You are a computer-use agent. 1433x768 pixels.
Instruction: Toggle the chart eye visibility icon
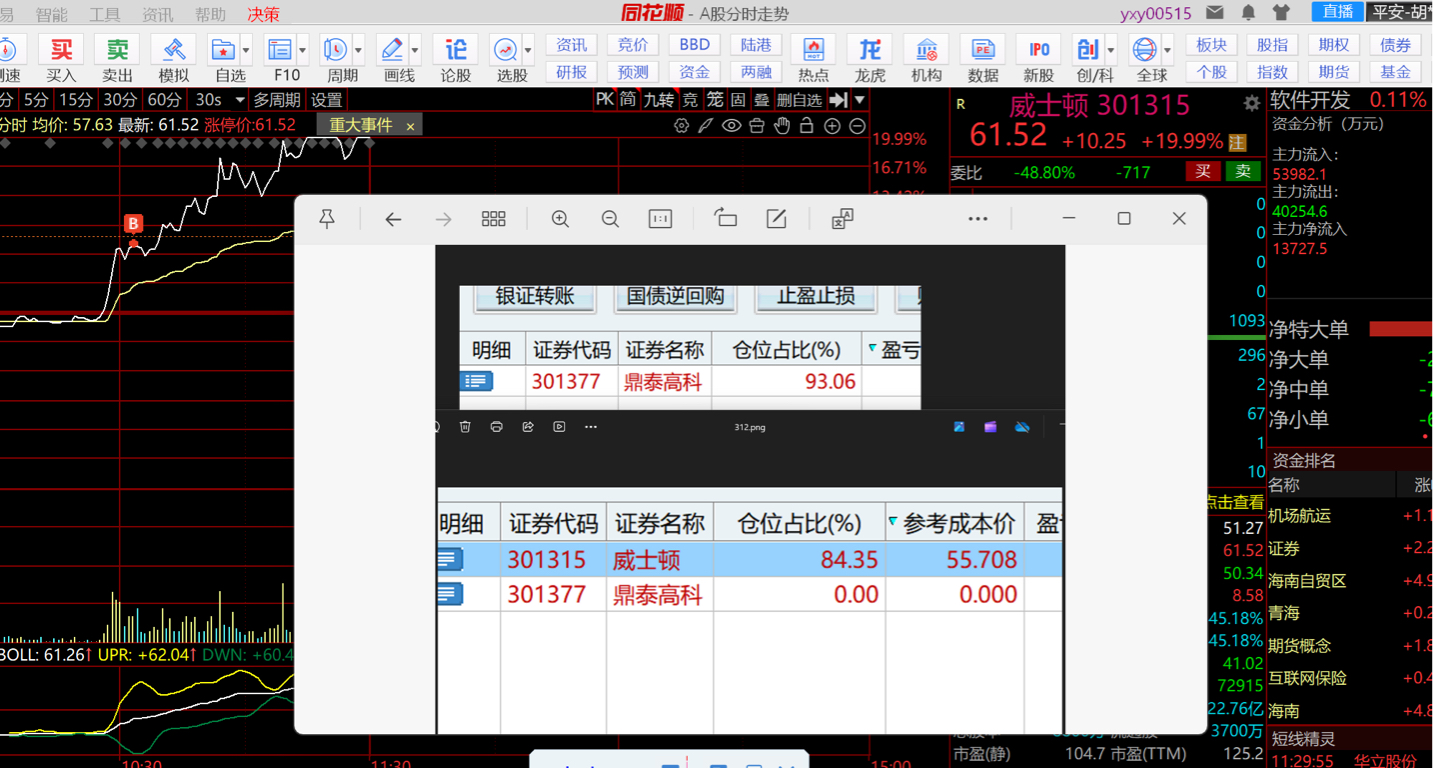(732, 126)
